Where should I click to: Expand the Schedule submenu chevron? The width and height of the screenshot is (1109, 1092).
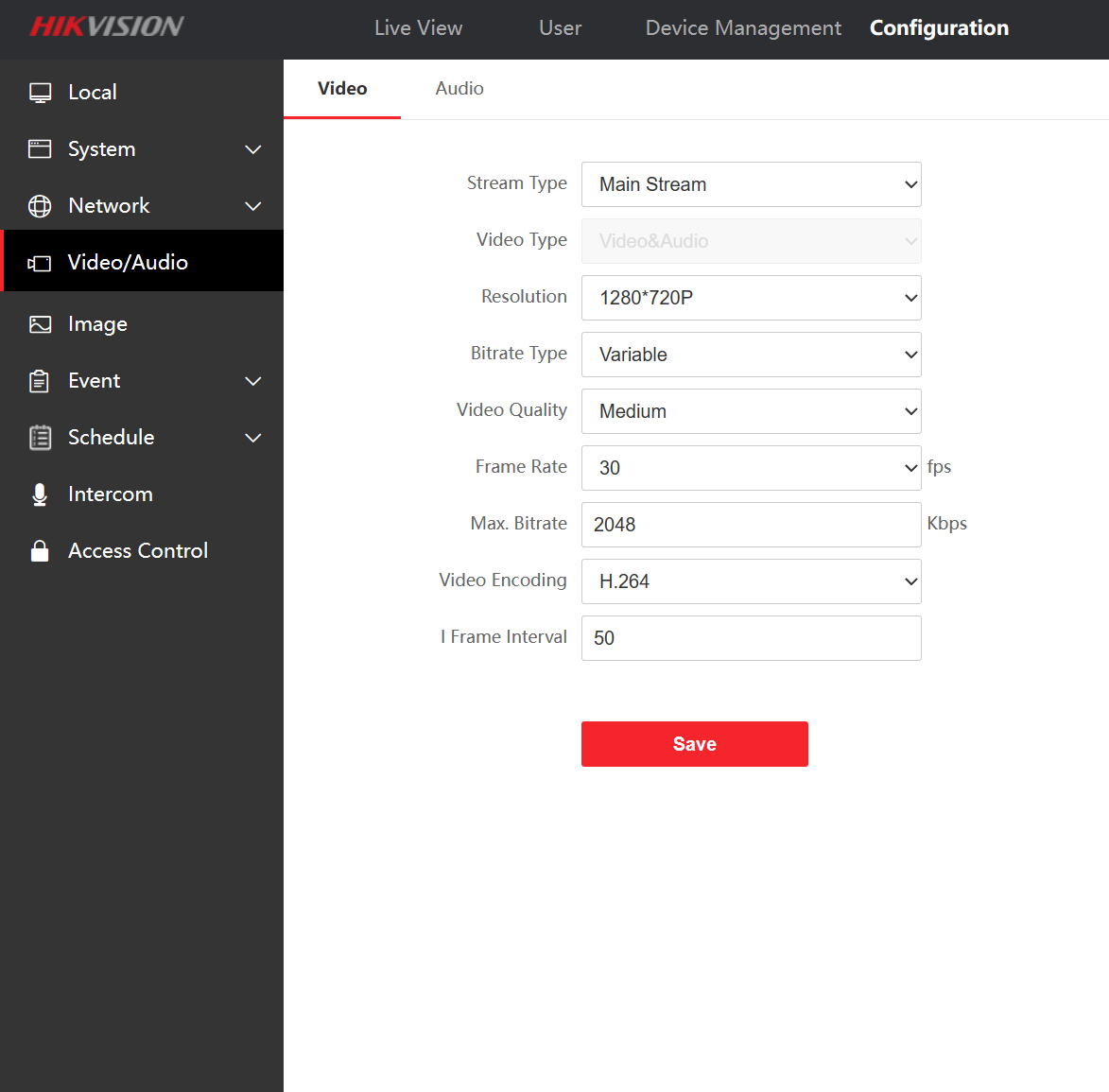click(x=252, y=438)
